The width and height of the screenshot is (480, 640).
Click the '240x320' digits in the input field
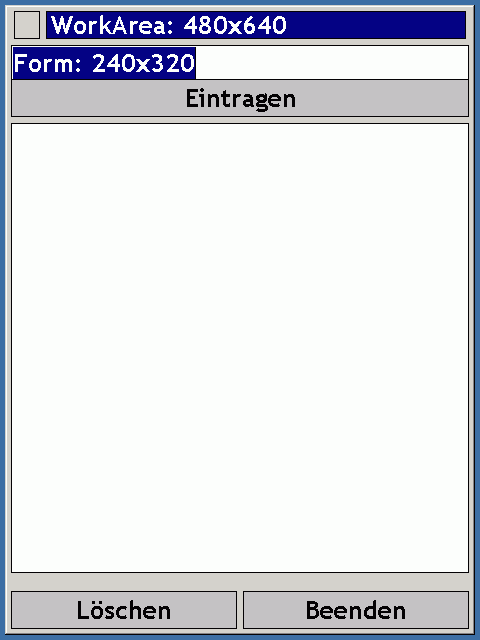(143, 64)
